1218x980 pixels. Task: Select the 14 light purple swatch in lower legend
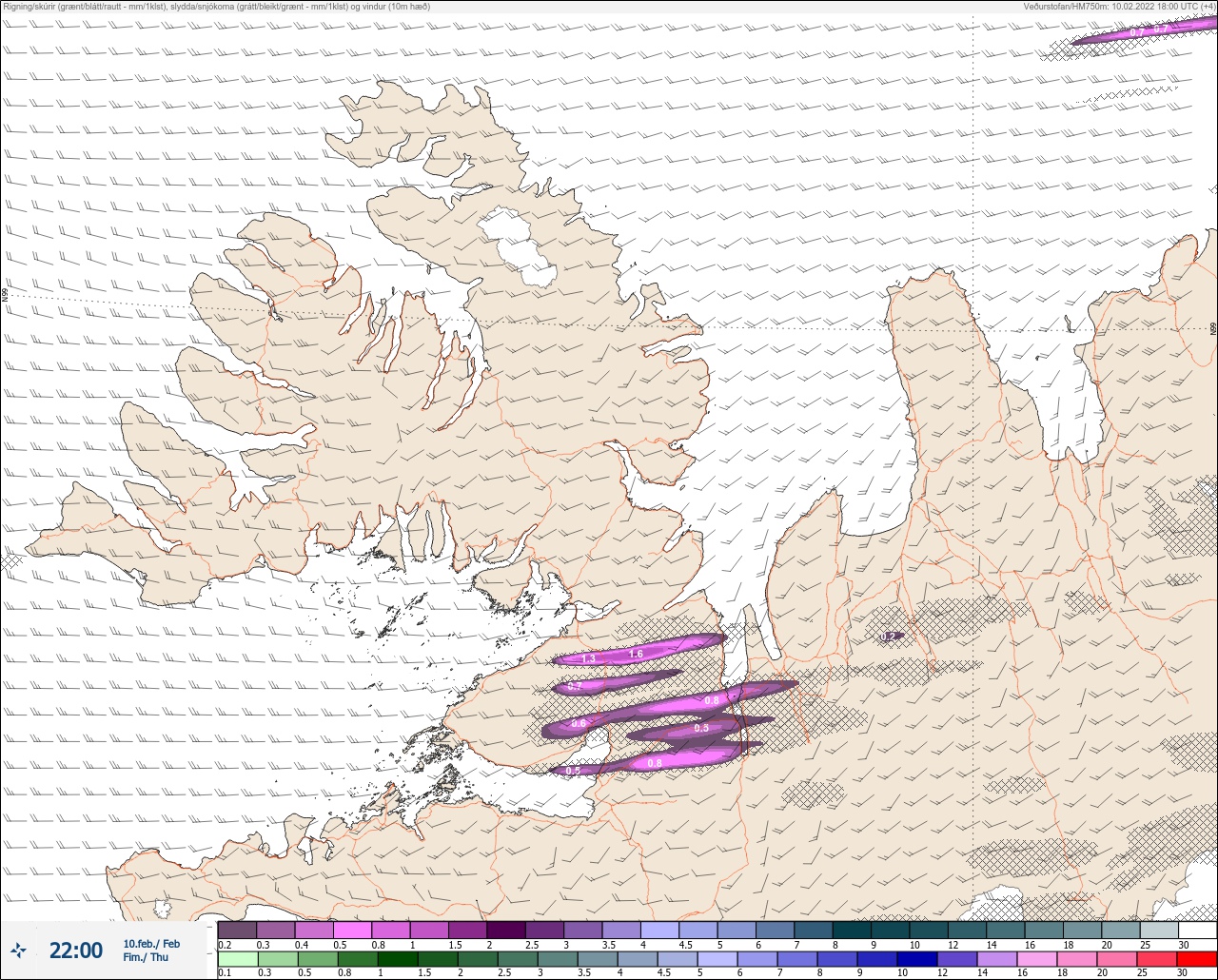997,959
